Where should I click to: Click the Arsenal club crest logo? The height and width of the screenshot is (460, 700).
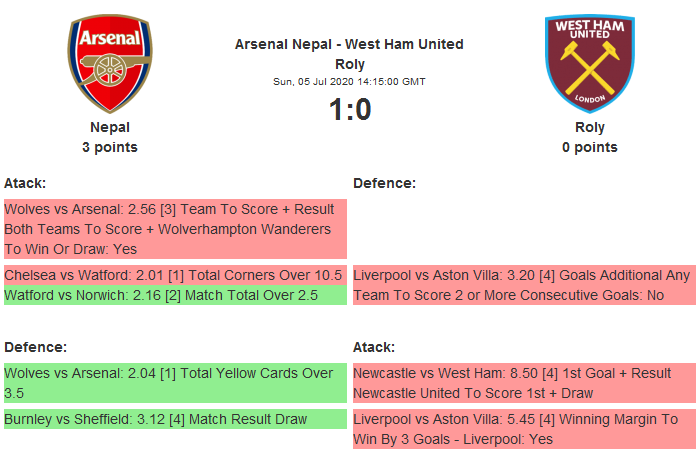pos(110,64)
